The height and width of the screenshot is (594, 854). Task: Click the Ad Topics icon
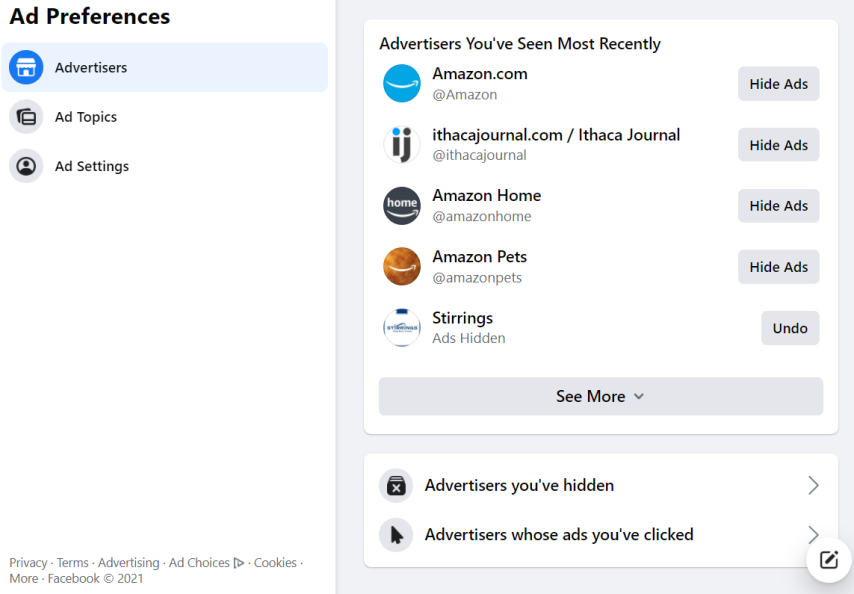pyautogui.click(x=26, y=117)
